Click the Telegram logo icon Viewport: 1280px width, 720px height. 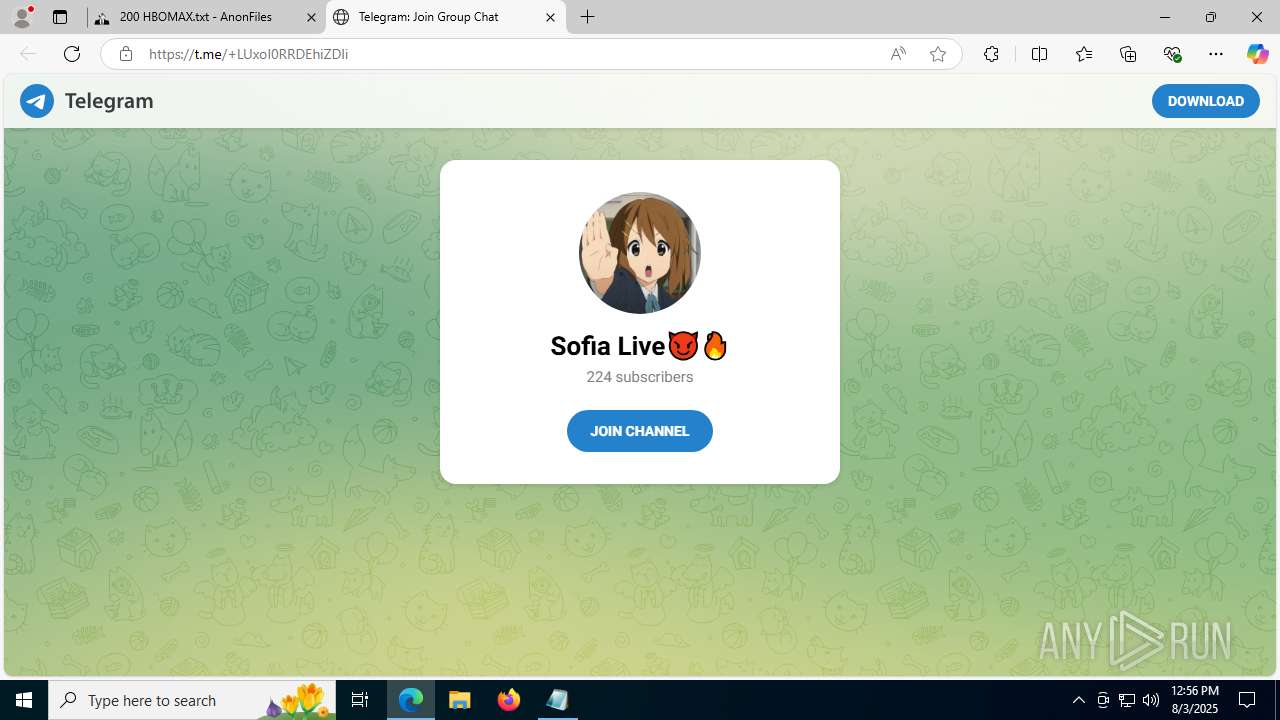(x=37, y=101)
